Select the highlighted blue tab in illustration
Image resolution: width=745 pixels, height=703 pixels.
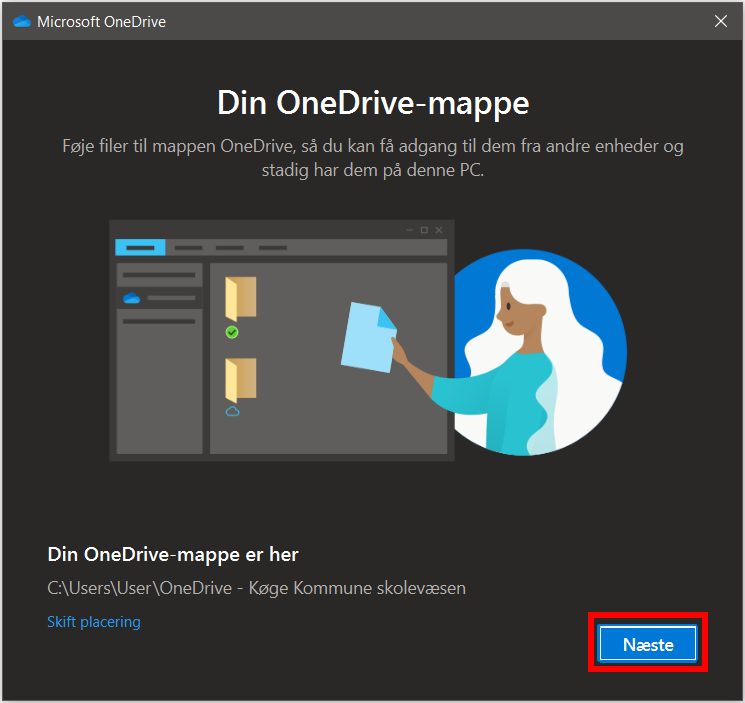[139, 247]
